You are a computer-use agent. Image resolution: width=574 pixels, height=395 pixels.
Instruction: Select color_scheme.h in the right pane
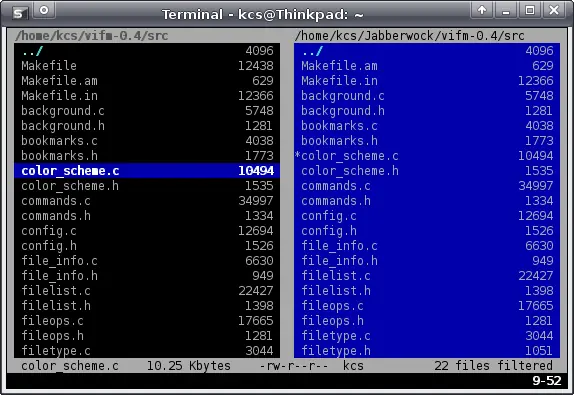427,171
